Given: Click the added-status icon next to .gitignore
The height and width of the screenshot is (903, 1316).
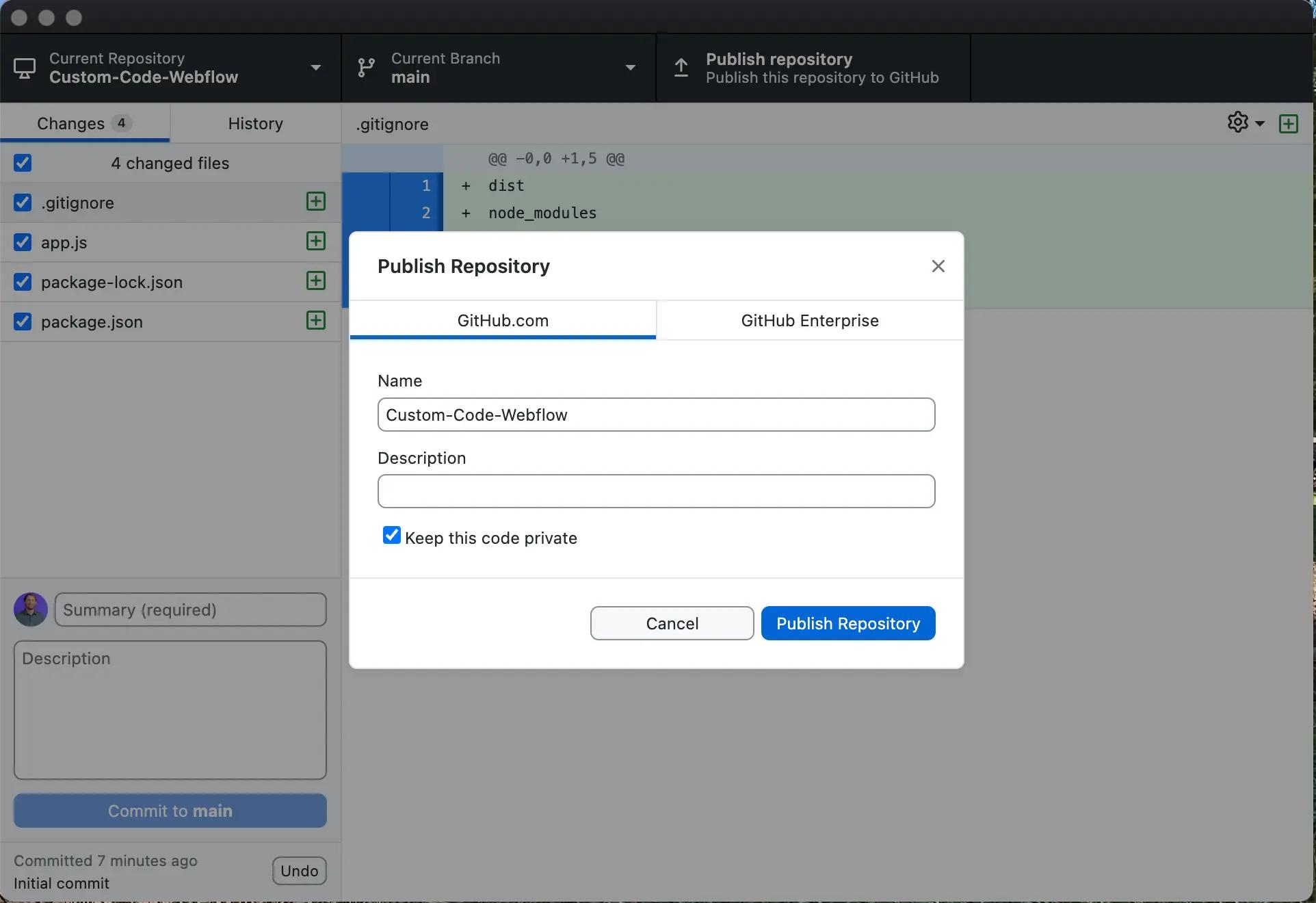Looking at the screenshot, I should (316, 201).
